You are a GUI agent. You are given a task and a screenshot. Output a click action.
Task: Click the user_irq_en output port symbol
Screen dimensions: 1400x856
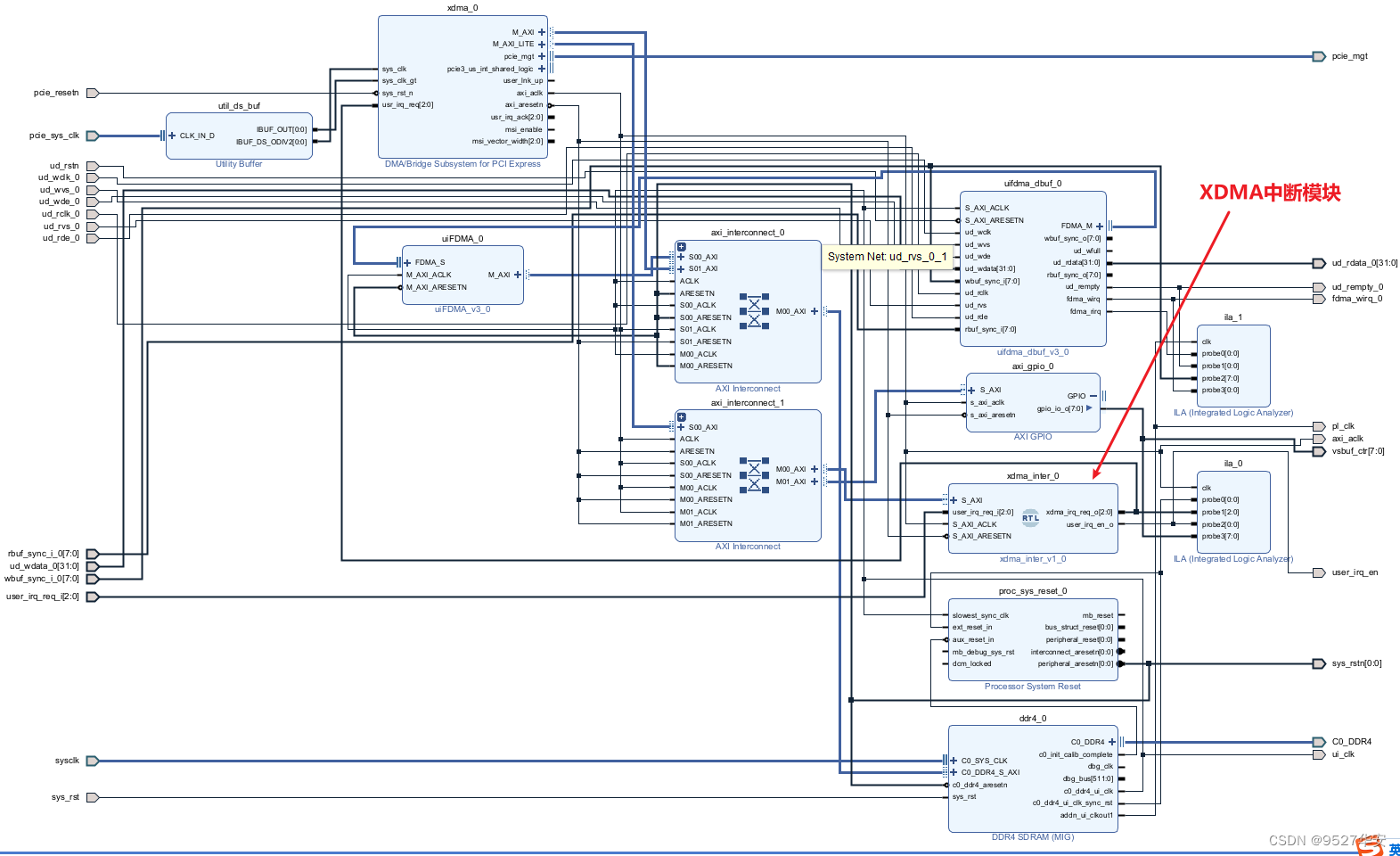pyautogui.click(x=1319, y=572)
